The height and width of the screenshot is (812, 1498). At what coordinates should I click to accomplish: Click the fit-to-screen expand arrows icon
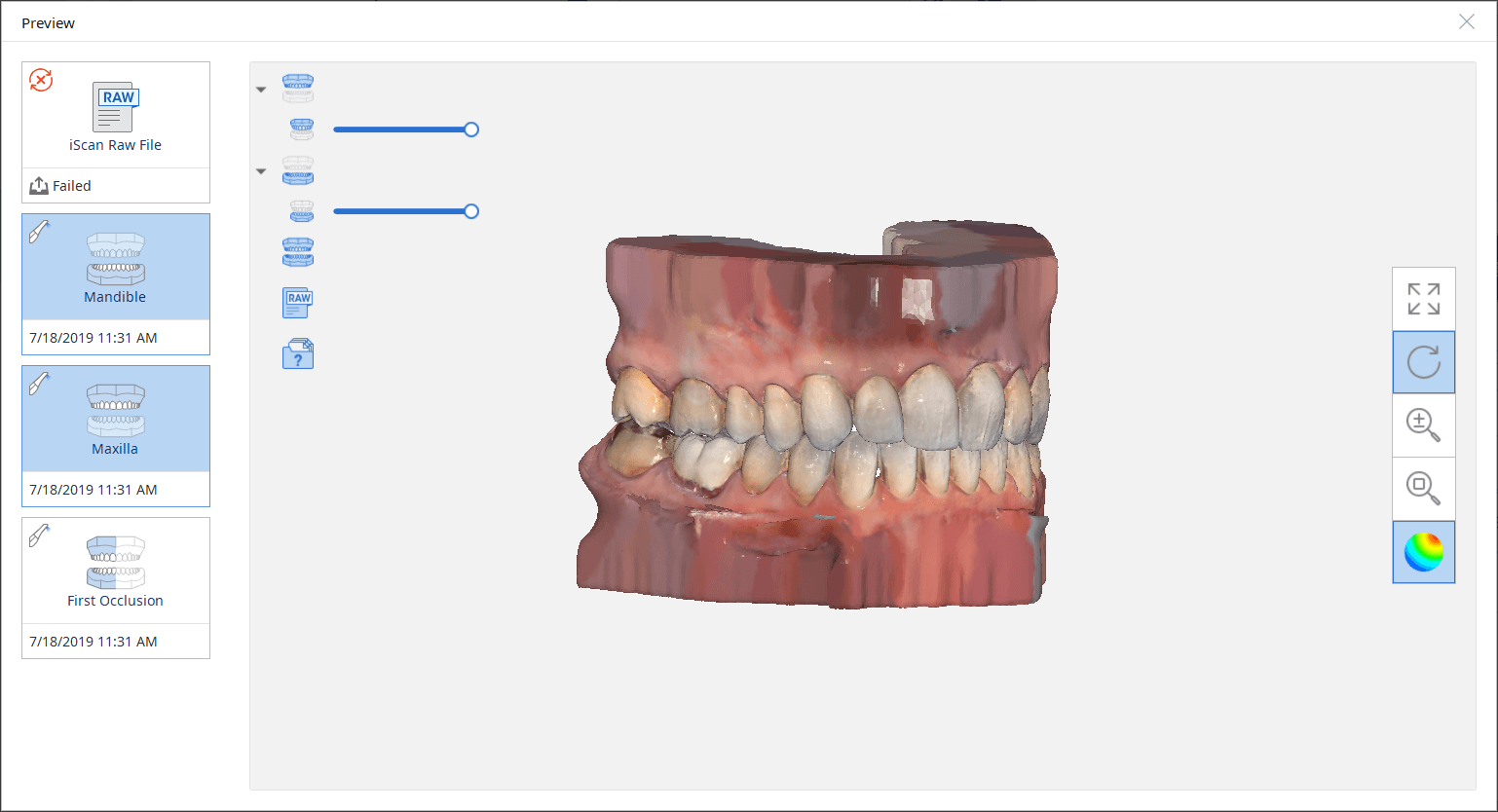pyautogui.click(x=1423, y=299)
